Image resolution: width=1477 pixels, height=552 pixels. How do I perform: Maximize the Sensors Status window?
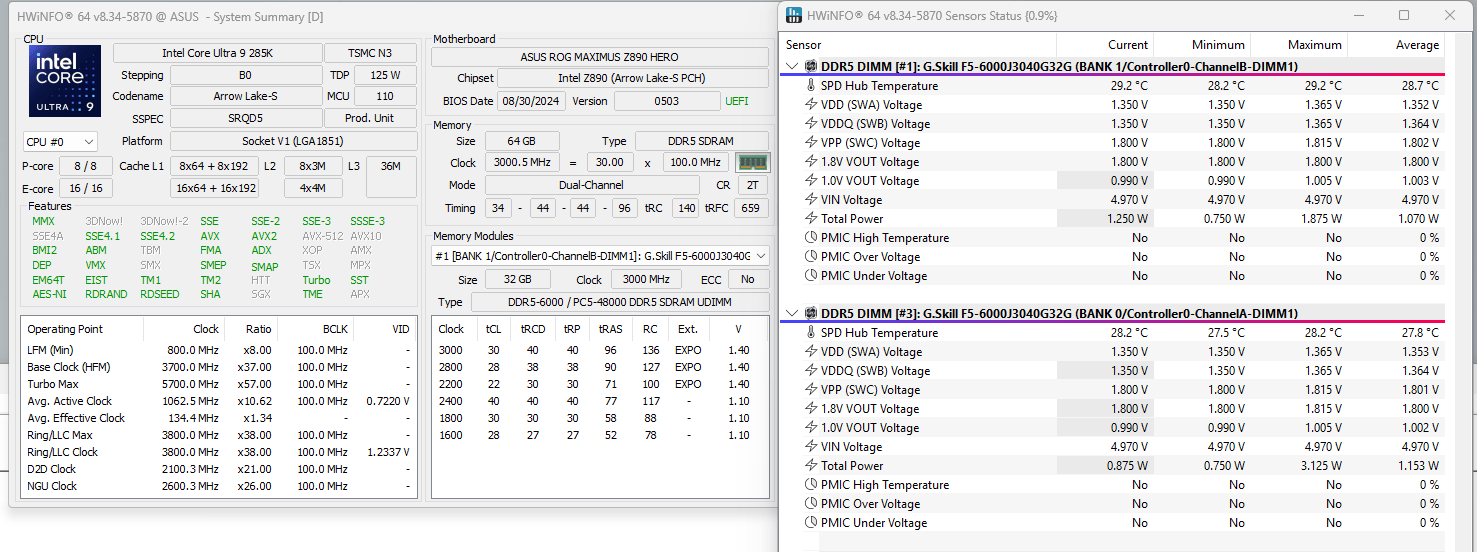click(x=1404, y=15)
